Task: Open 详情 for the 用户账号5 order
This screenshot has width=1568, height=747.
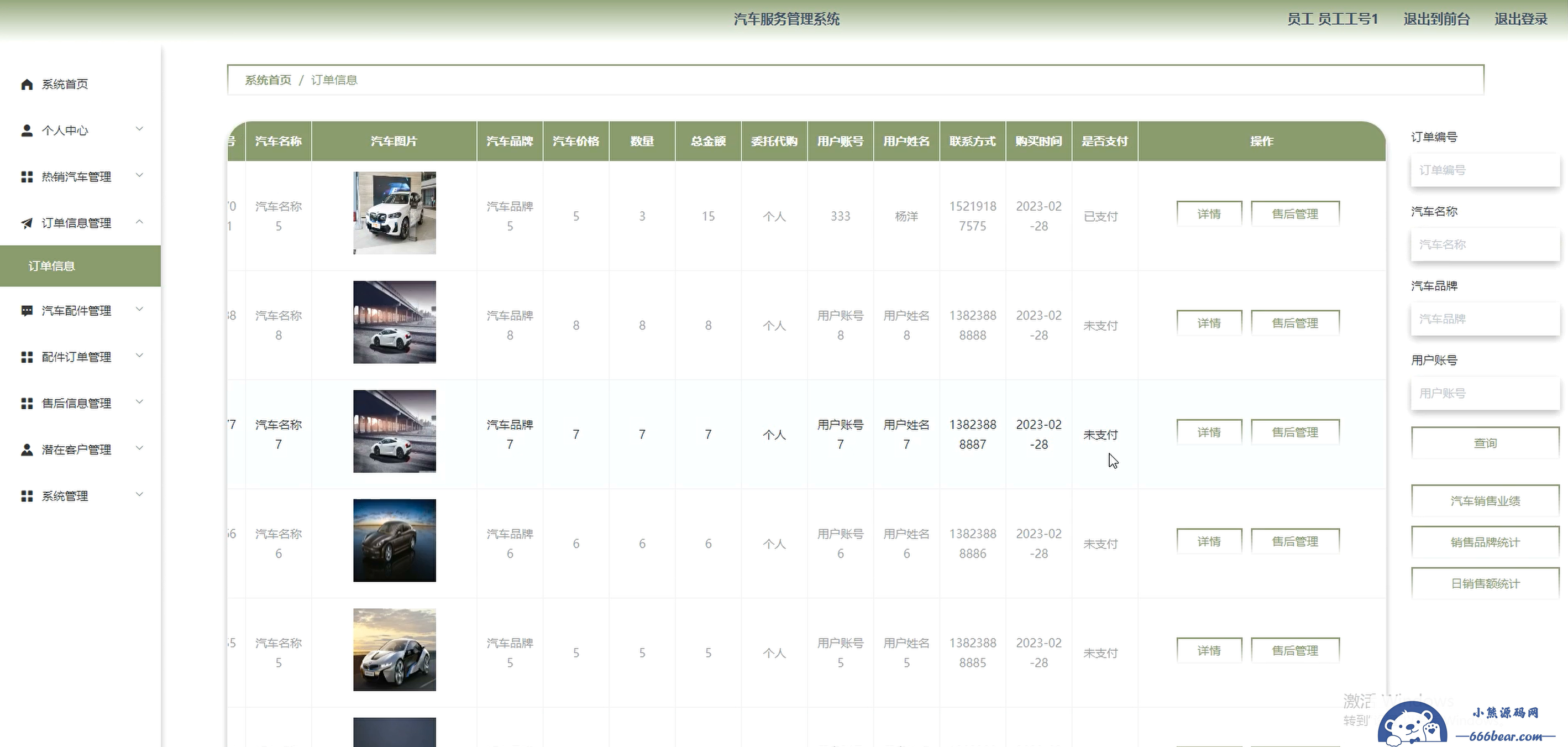Action: click(1209, 650)
